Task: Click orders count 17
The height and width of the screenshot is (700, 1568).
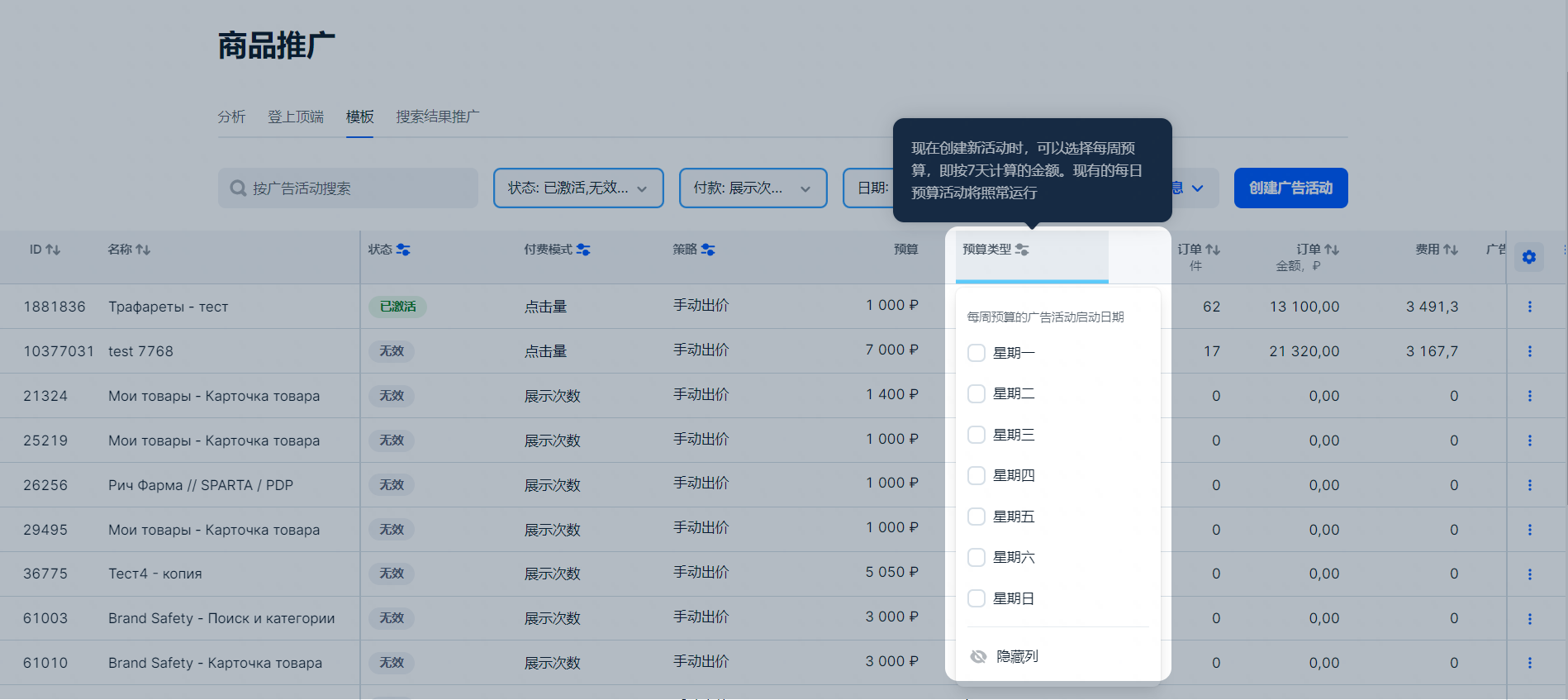Action: pos(1212,351)
